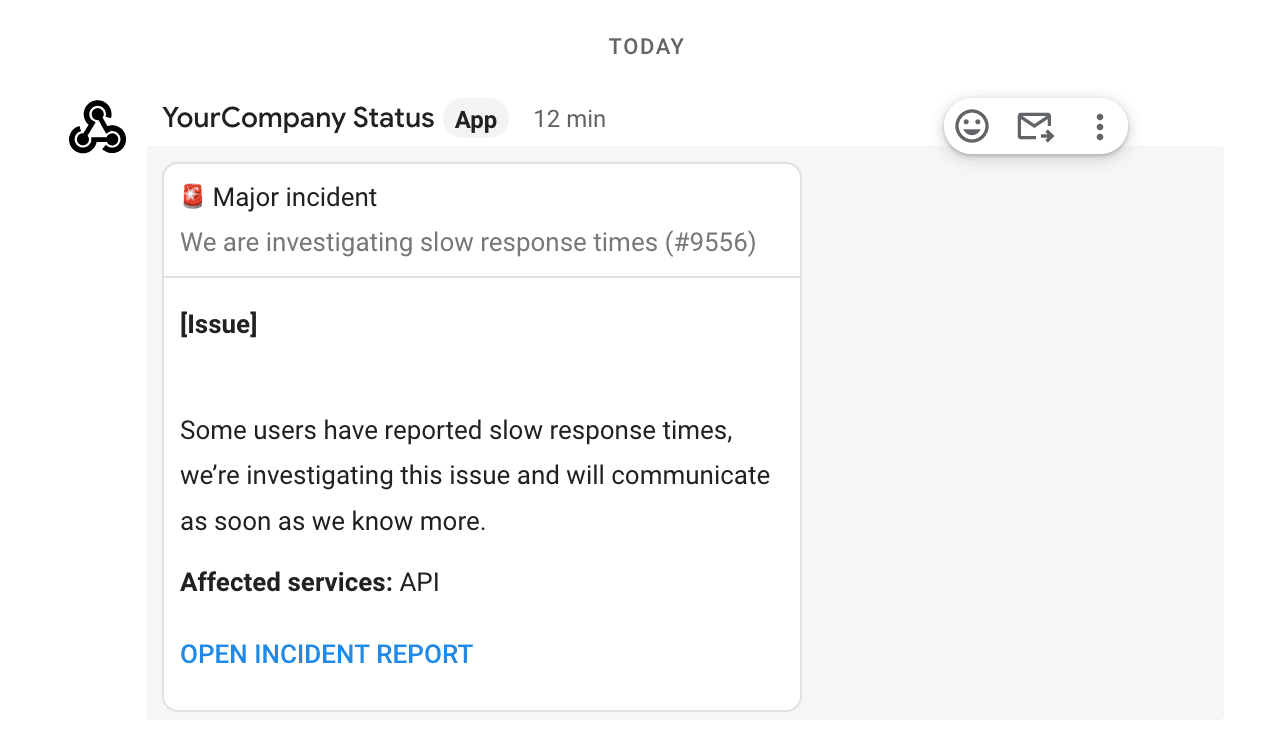The height and width of the screenshot is (750, 1280).
Task: Select the incident number #9556 text
Action: click(x=710, y=242)
